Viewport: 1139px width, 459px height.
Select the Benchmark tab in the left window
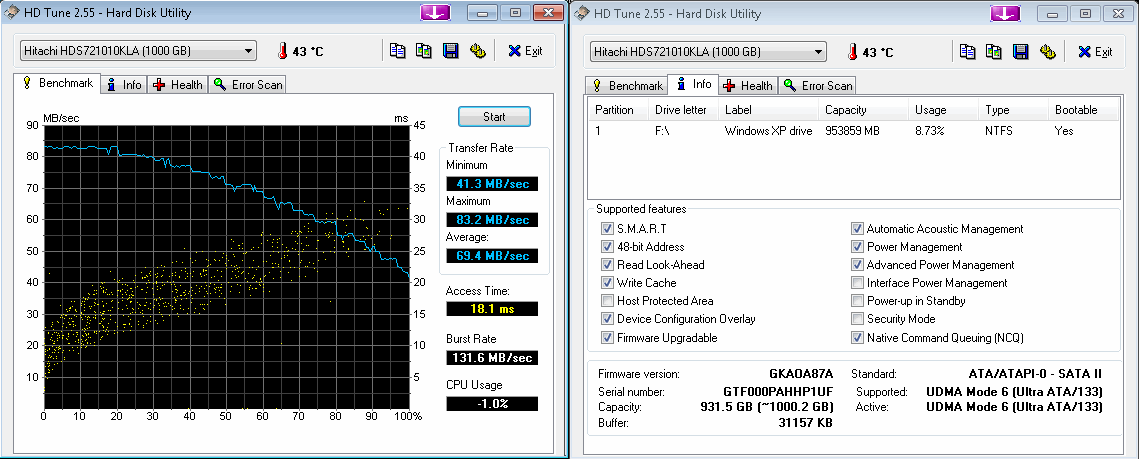click(57, 83)
